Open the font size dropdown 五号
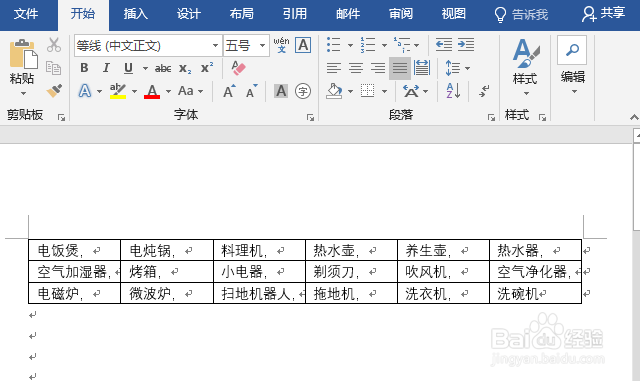Screen dimensions: 640x381 (262, 45)
